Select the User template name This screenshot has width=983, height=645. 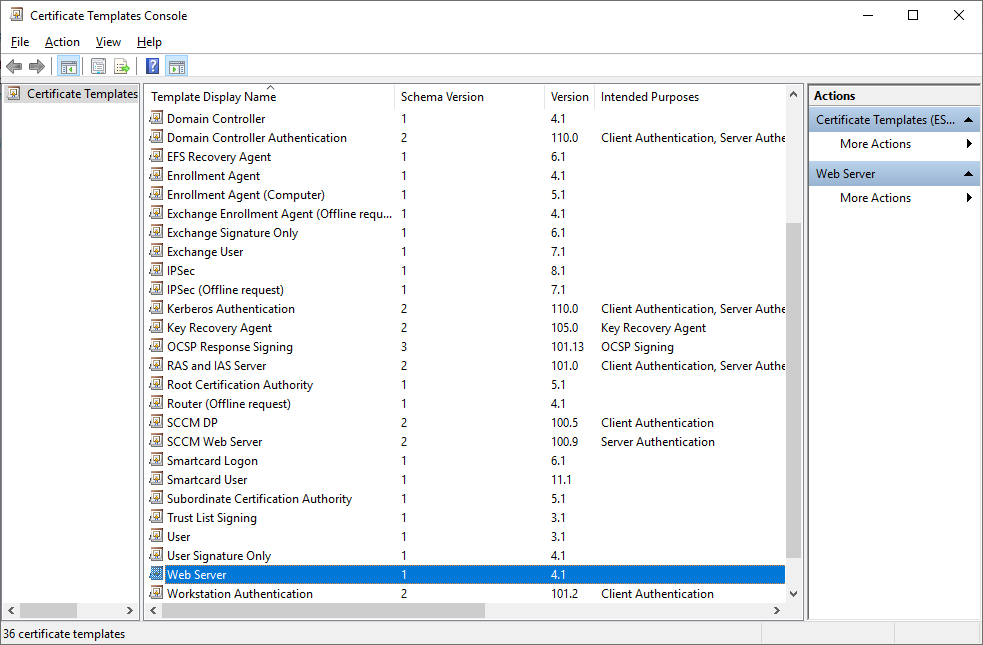[178, 537]
